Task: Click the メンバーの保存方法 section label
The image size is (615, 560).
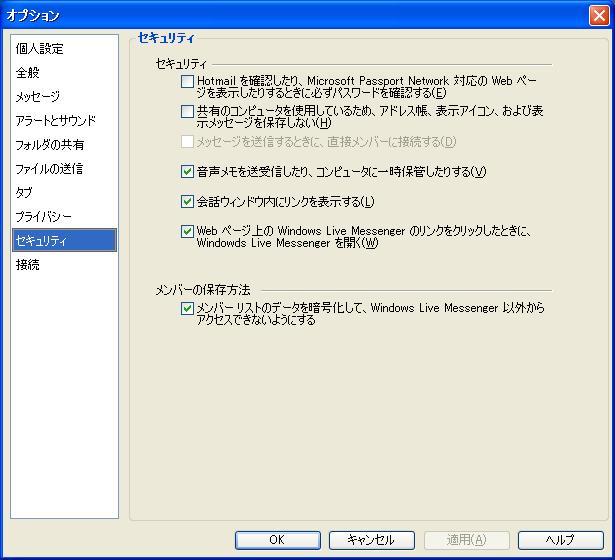Action: click(203, 290)
